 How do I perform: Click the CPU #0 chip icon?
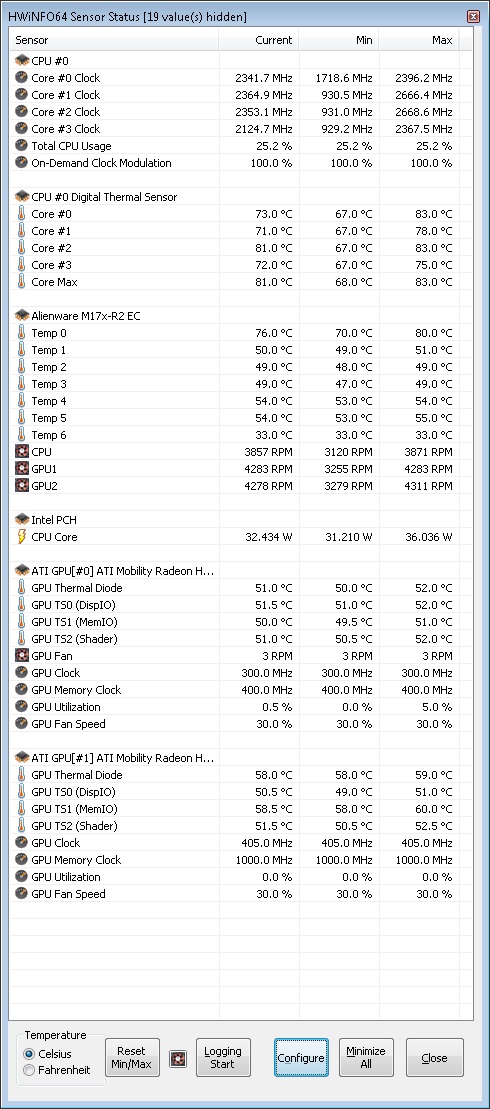tap(21, 61)
